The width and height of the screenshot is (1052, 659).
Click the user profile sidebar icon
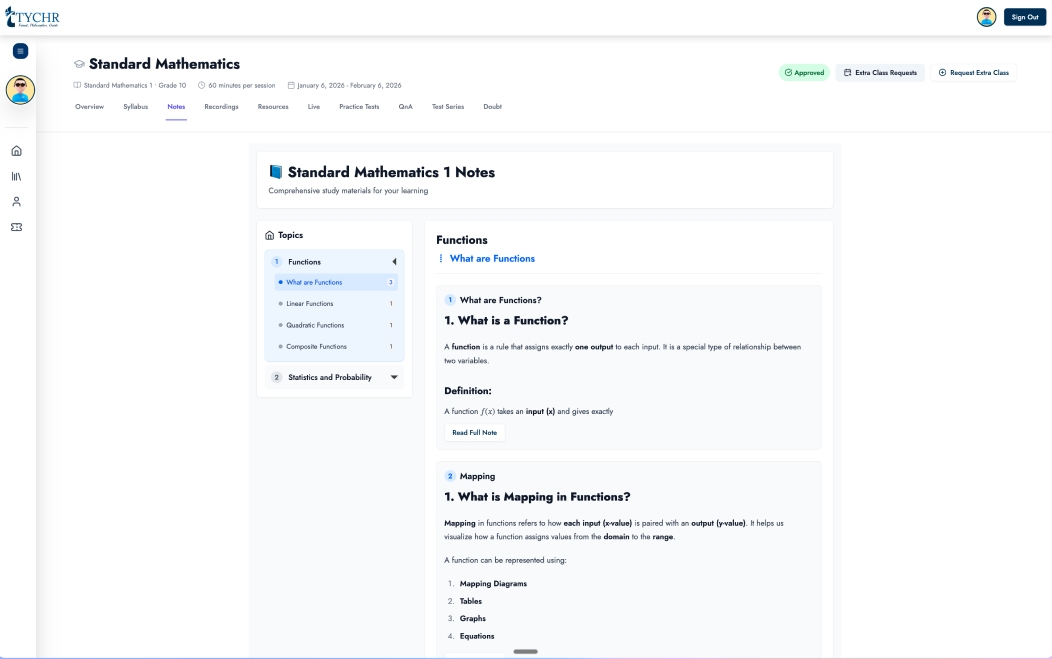coord(16,201)
